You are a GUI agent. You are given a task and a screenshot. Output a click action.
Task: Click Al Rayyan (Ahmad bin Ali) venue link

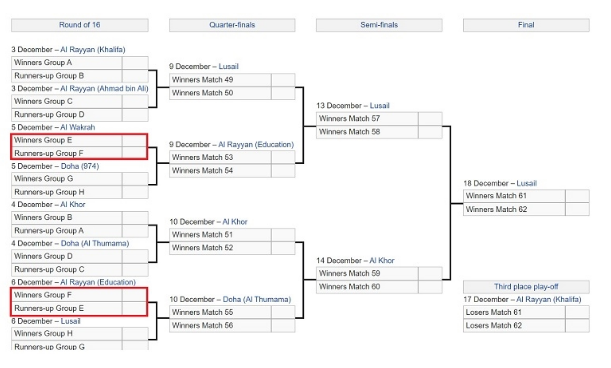104,88
